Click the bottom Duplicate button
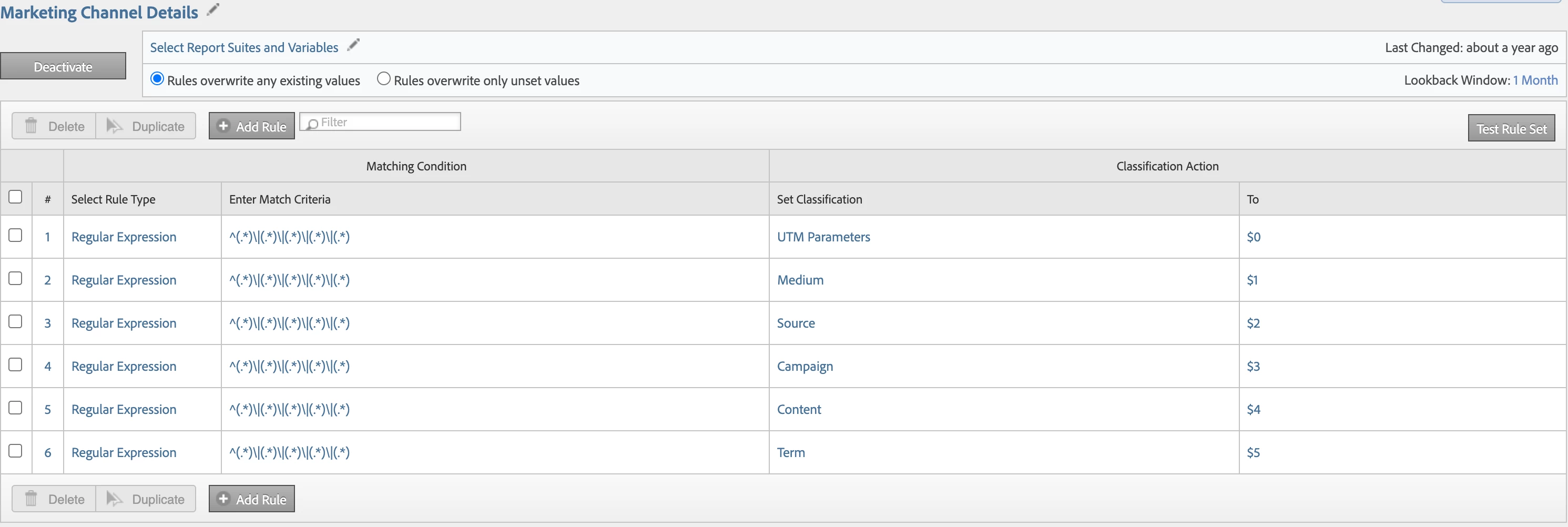 [146, 499]
